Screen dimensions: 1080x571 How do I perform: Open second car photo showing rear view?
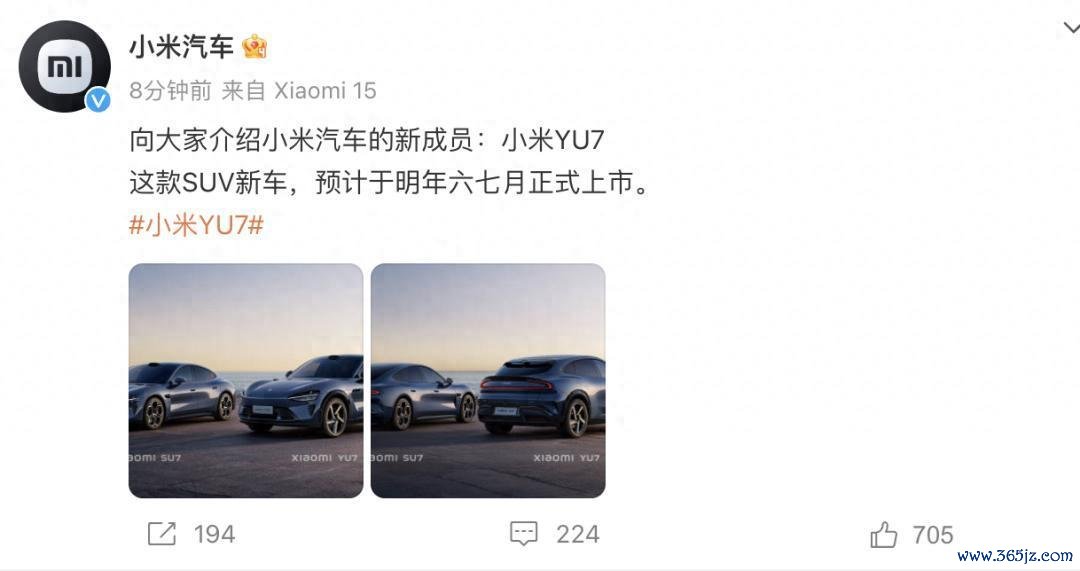click(x=488, y=380)
